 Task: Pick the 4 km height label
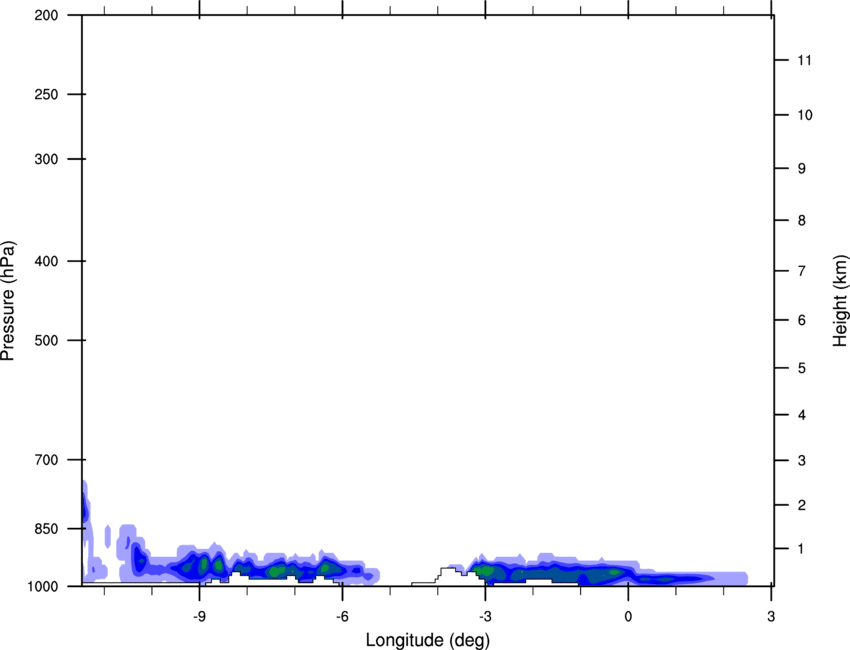click(x=802, y=415)
